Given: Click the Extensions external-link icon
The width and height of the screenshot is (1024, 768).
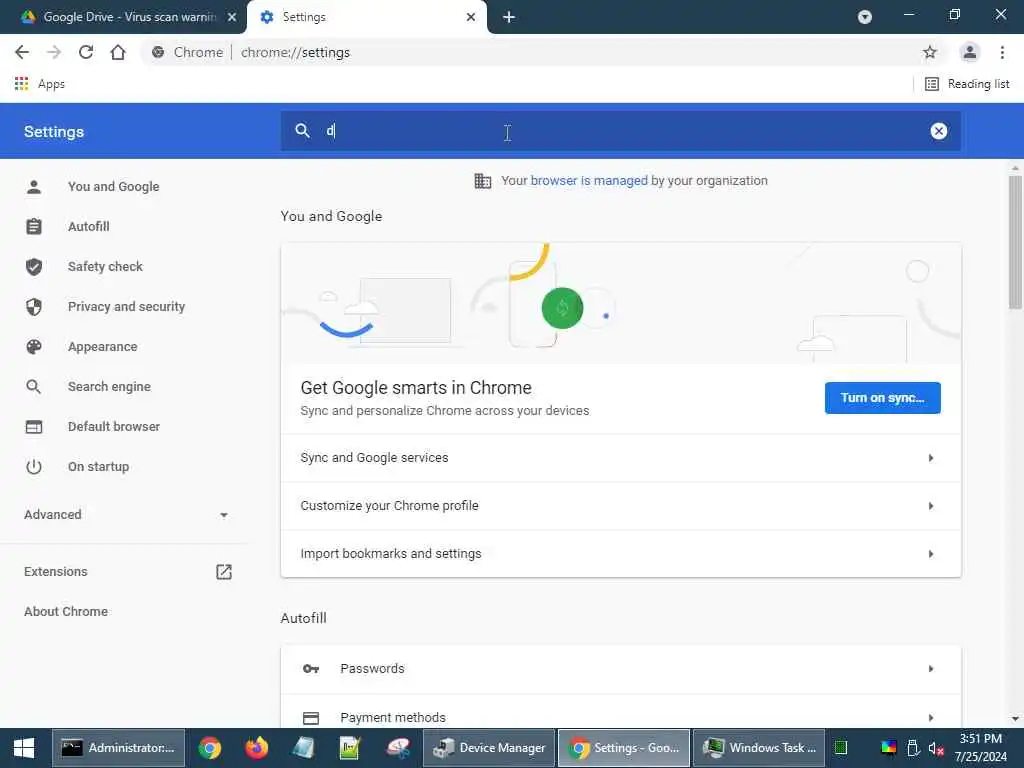Looking at the screenshot, I should (224, 571).
